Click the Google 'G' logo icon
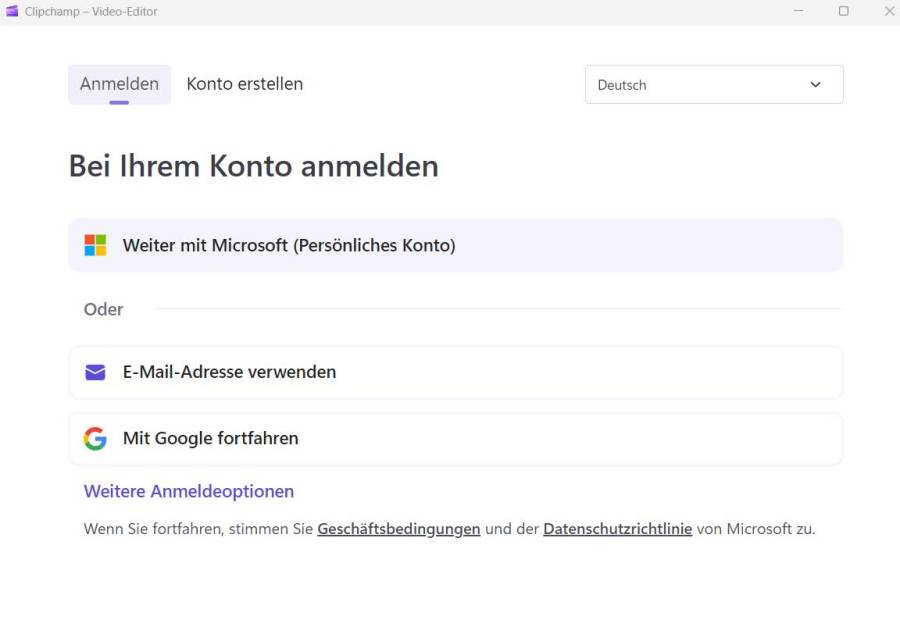The height and width of the screenshot is (627, 900). [95, 439]
